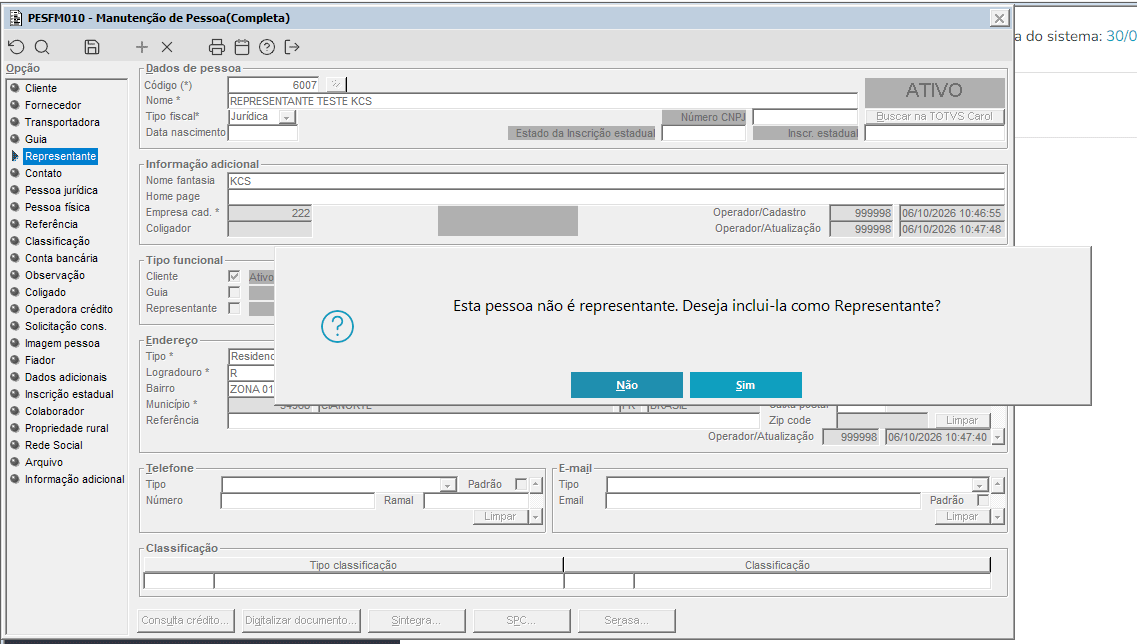
Task: Open the dropdown beside Endereço update timestamp
Action: (x=998, y=437)
